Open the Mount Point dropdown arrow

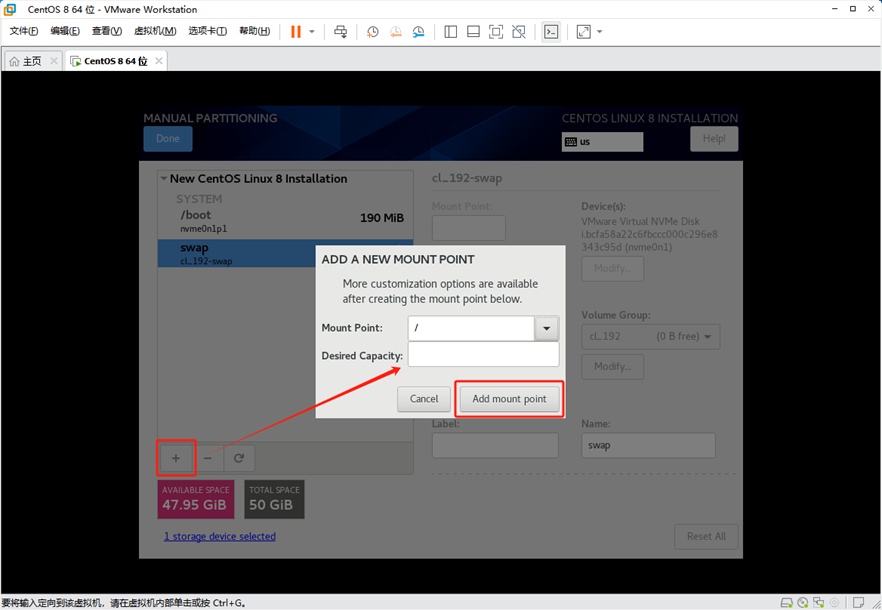click(x=546, y=328)
